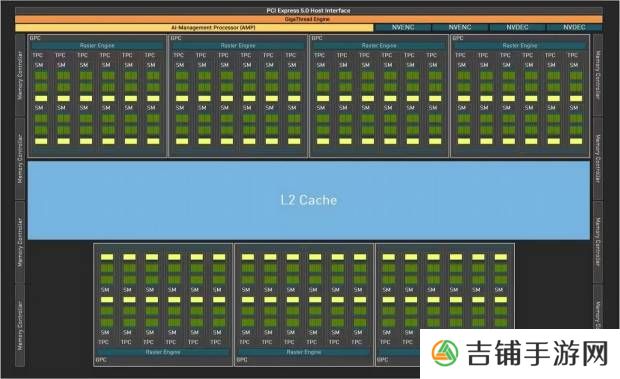This screenshot has height=379, width=620.
Task: Click the orange GigaThread Engine bar
Action: (x=309, y=19)
